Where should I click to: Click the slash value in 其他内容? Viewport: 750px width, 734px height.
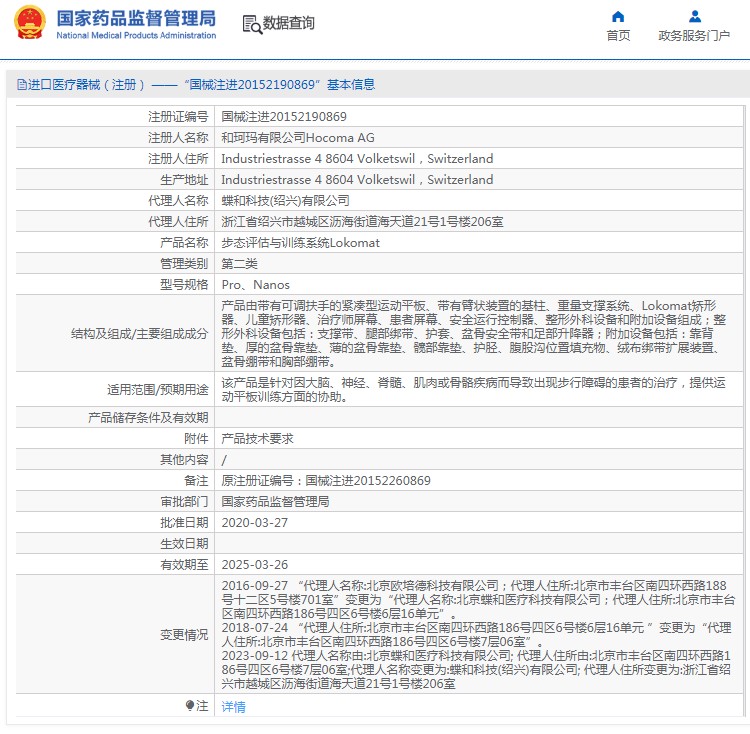click(224, 460)
